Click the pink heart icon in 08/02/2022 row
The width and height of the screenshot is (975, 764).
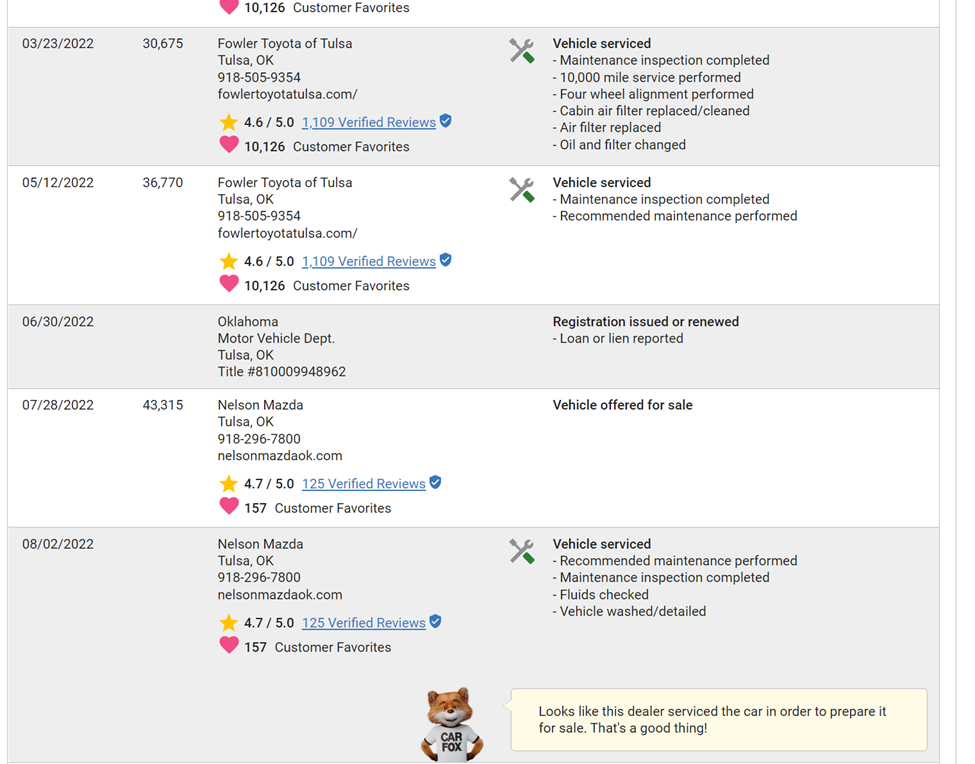229,645
